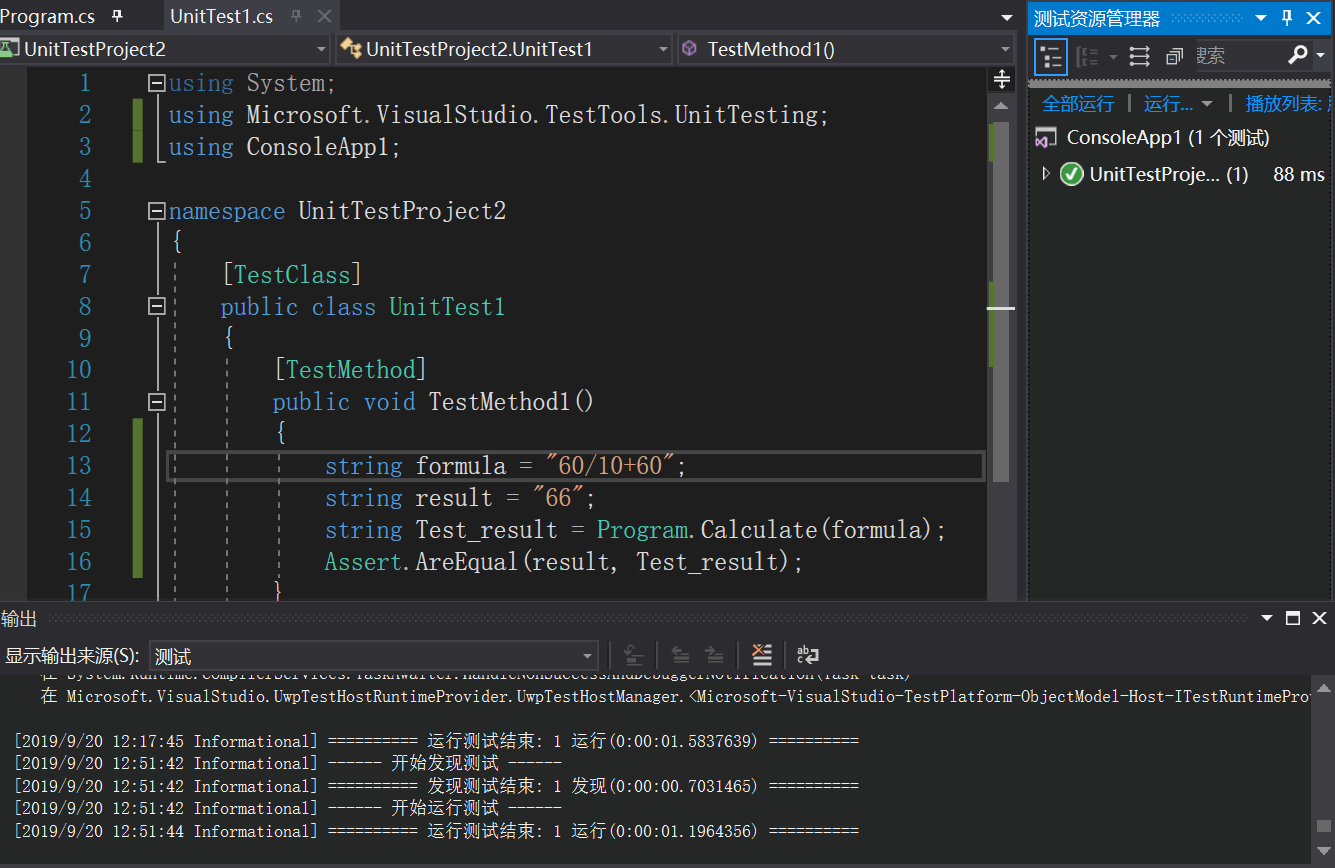Image resolution: width=1335 pixels, height=868 pixels.
Task: Click go to previous message icon in Output
Action: point(680,655)
